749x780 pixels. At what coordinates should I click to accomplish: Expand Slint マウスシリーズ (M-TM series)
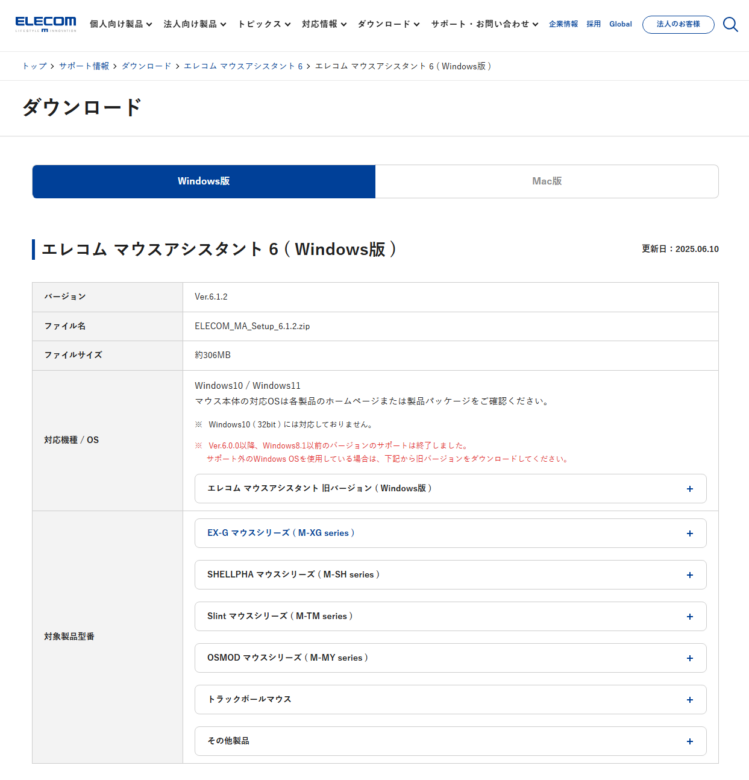click(x=450, y=616)
